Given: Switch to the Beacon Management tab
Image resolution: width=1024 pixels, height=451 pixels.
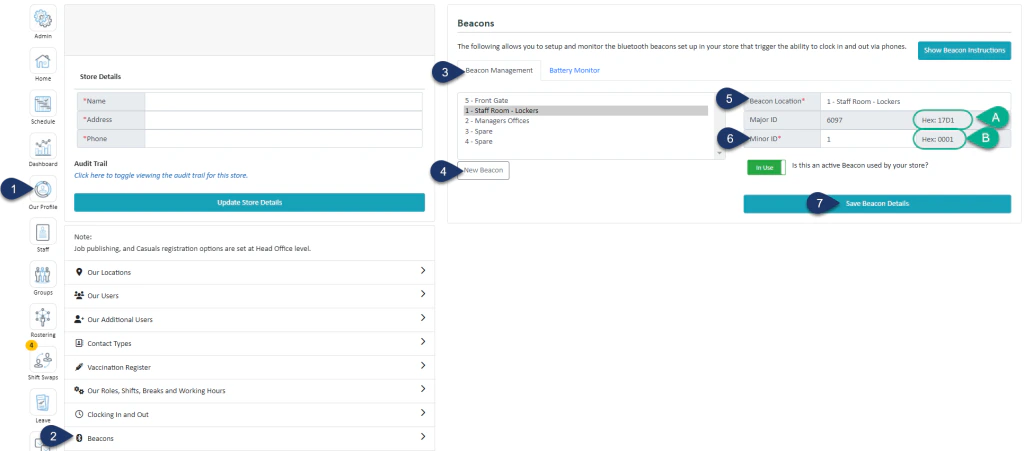Looking at the screenshot, I should pyautogui.click(x=499, y=70).
